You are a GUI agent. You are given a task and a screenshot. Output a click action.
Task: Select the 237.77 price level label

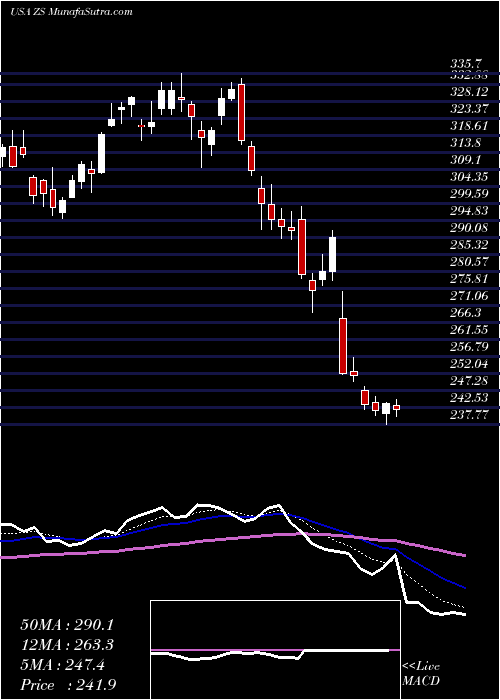tap(471, 414)
